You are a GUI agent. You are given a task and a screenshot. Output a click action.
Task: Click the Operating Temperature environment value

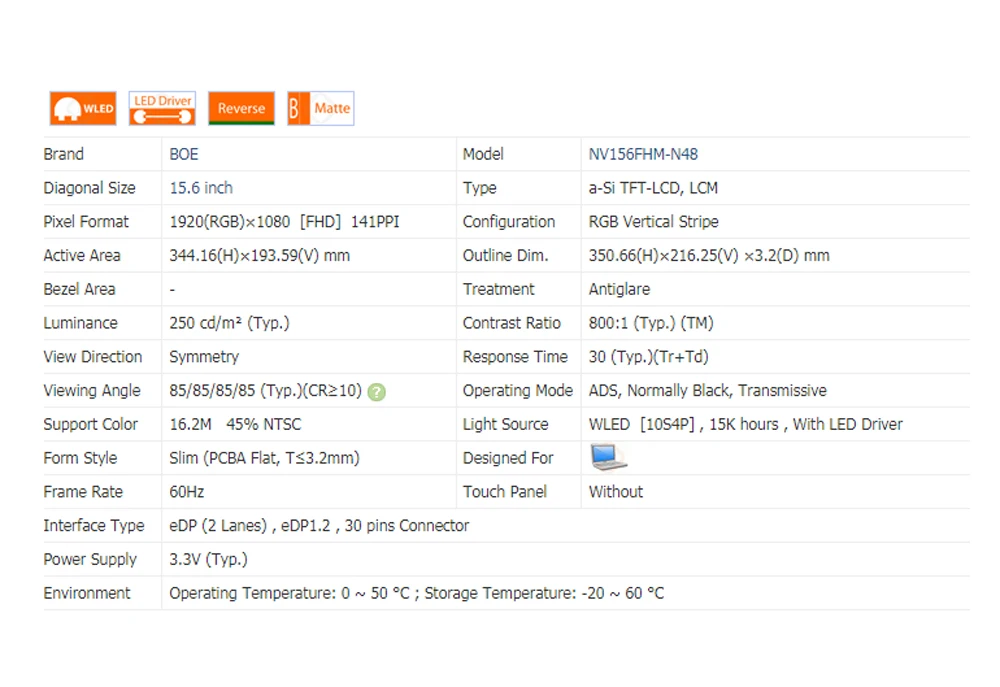tap(416, 594)
